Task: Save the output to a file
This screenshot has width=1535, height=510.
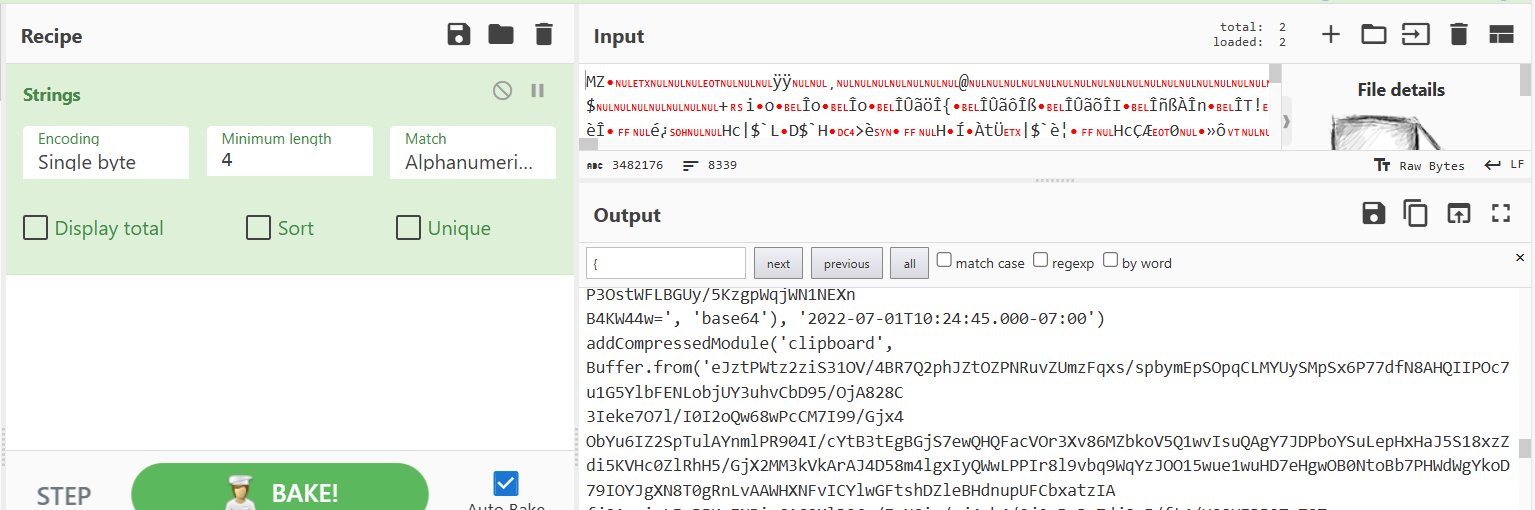Action: (x=1373, y=213)
